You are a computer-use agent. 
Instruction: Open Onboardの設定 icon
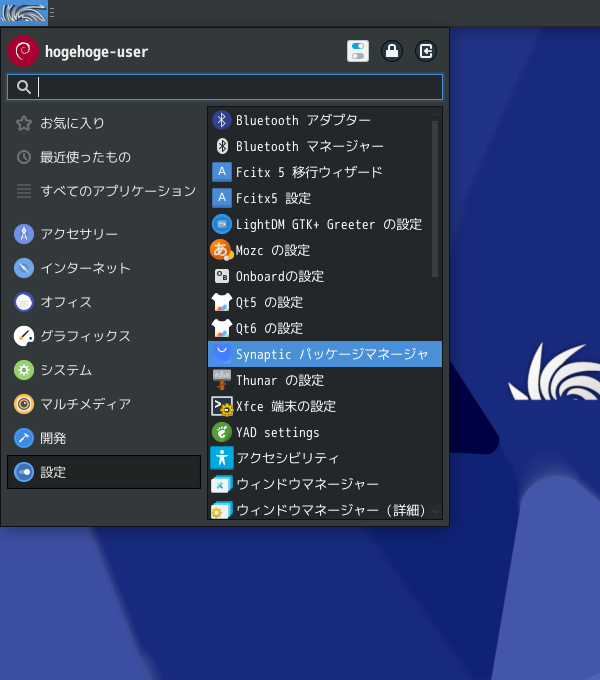(x=222, y=276)
